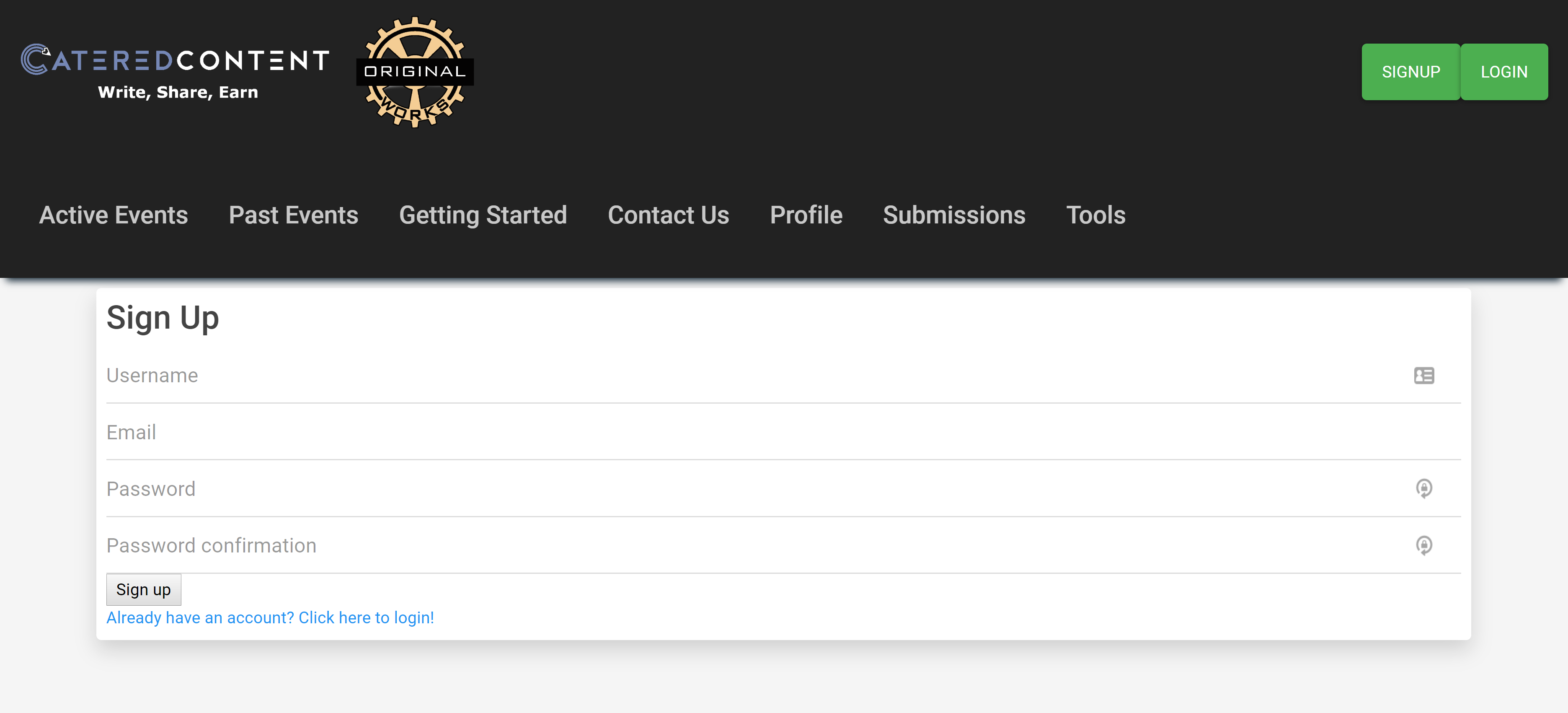Click the lock icon in Password field
The width and height of the screenshot is (1568, 713).
point(1424,488)
